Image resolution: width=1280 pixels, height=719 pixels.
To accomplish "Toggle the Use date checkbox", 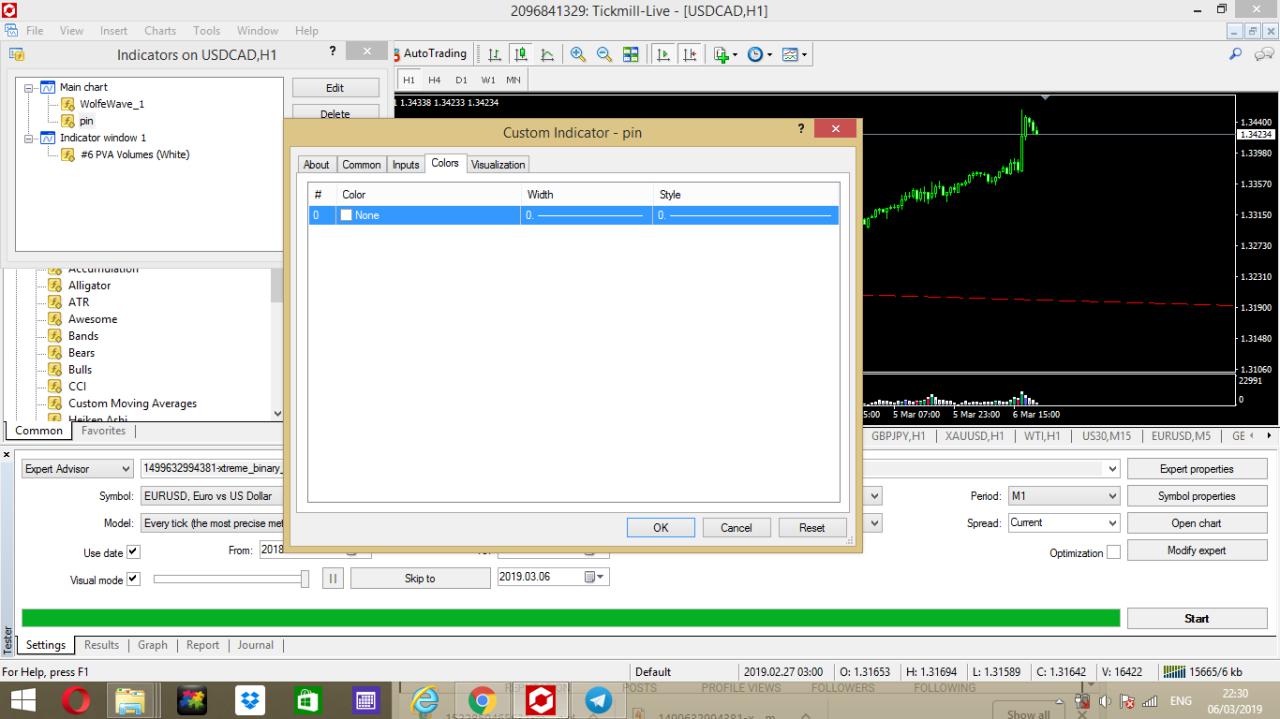I will [x=134, y=551].
